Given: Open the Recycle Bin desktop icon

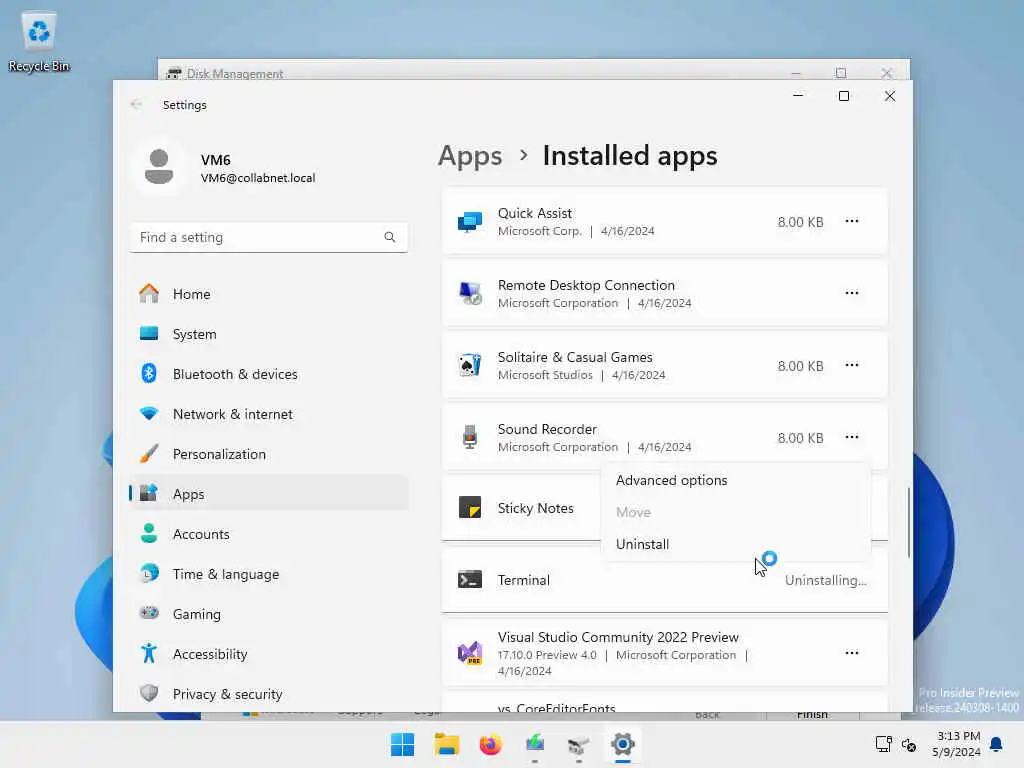Looking at the screenshot, I should point(39,40).
